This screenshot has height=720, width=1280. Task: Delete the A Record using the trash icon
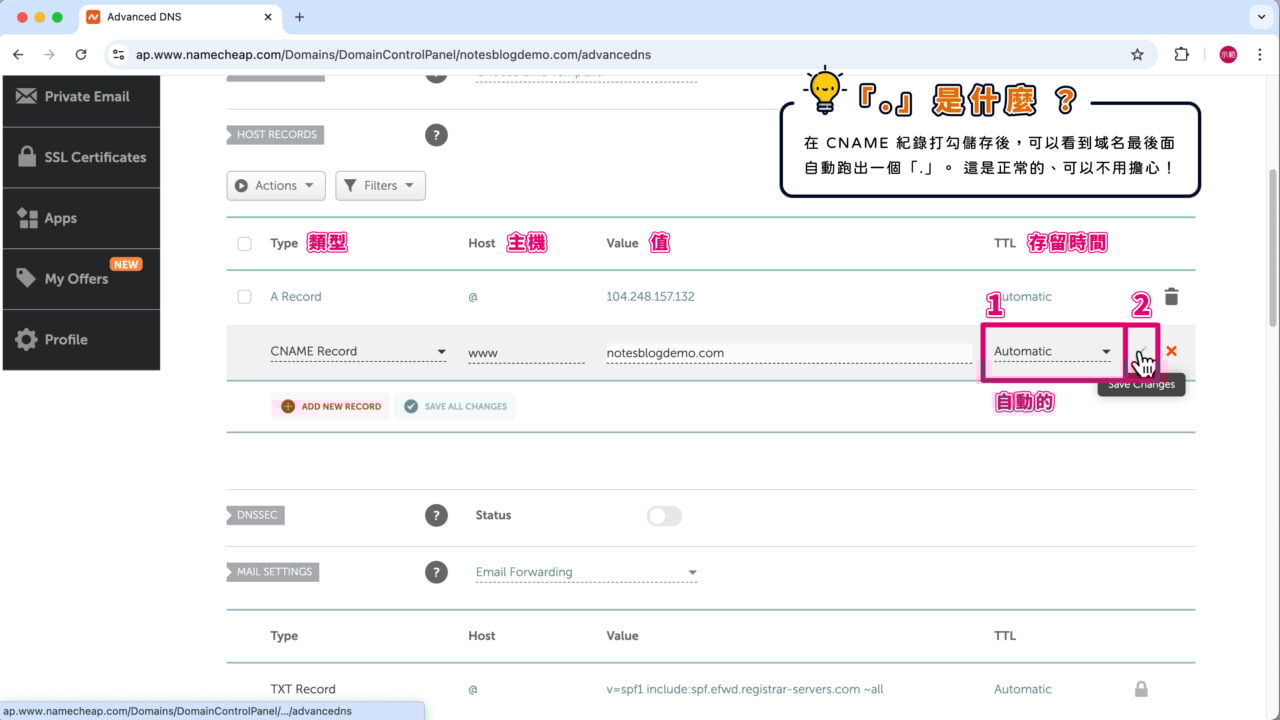click(1171, 296)
